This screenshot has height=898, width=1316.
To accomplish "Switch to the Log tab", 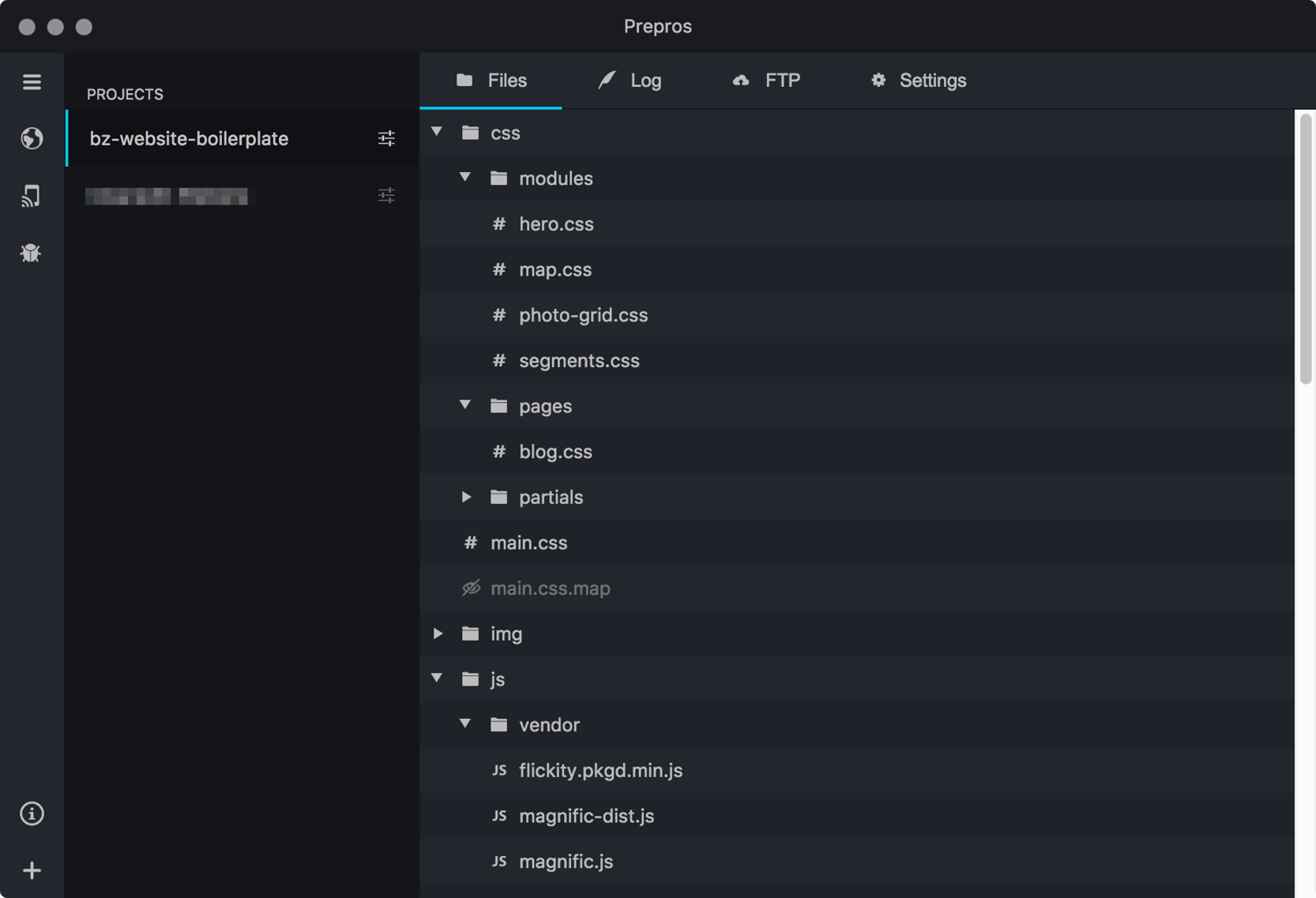I will (x=630, y=81).
